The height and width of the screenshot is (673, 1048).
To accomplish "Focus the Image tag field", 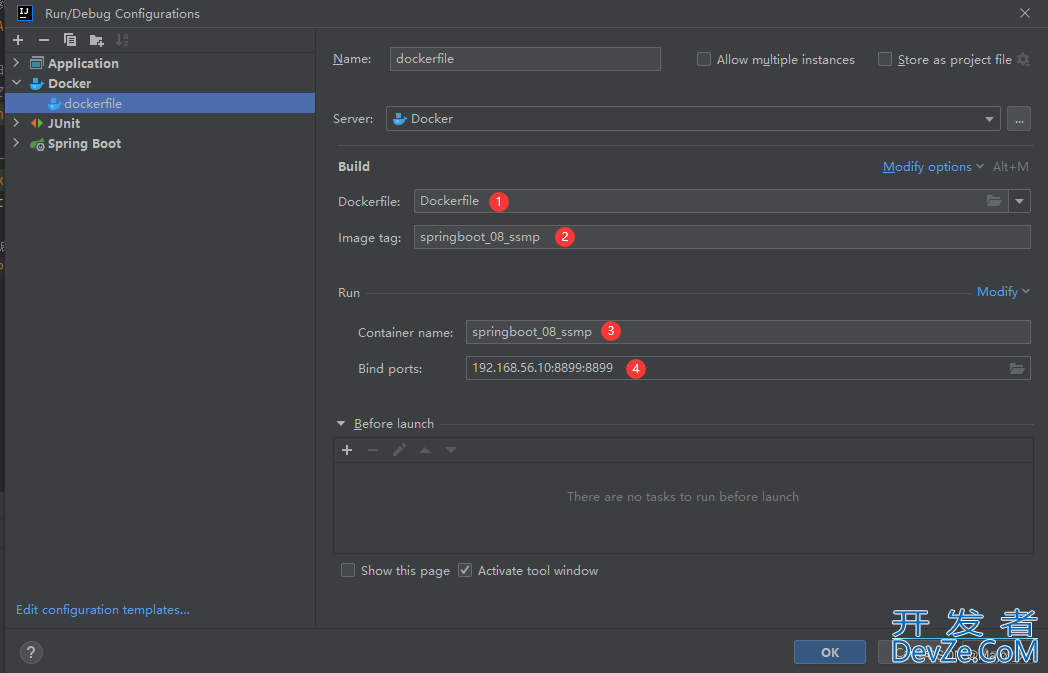I will click(x=722, y=237).
